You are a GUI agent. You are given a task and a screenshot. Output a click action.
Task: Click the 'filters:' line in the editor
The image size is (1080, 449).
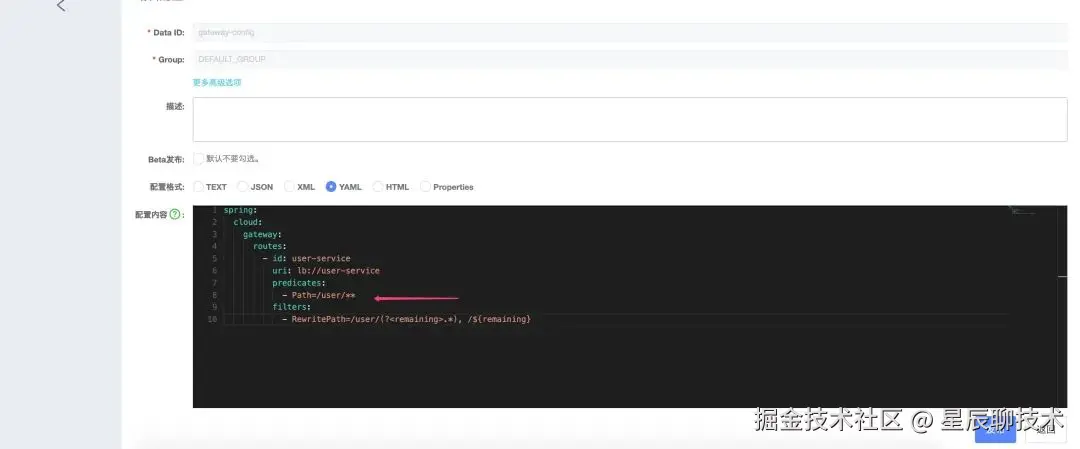[x=292, y=307]
